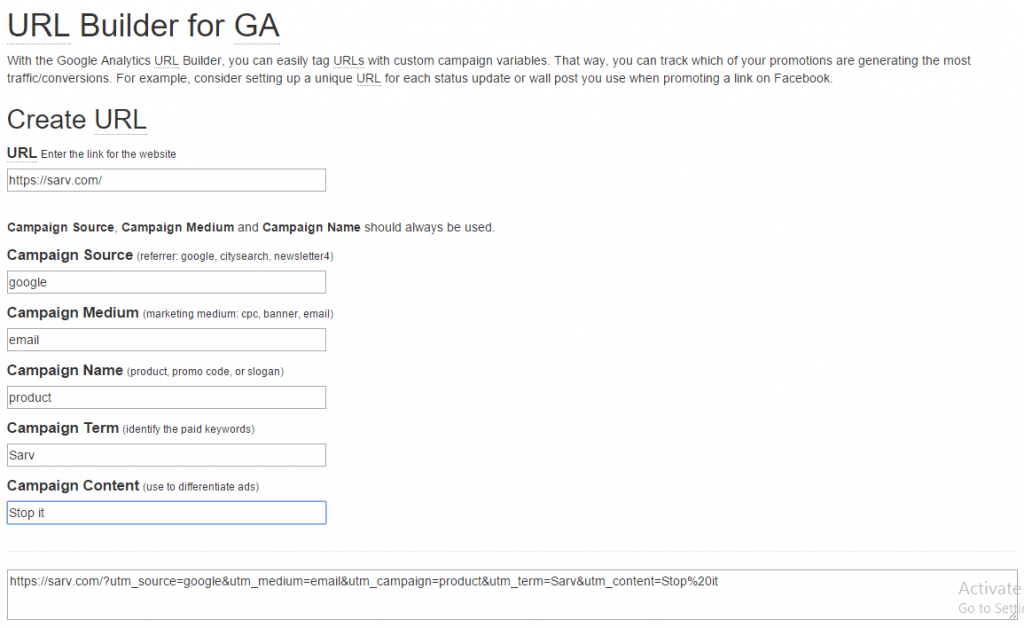Click the bold 'Campaign Medium' field label

pos(73,313)
